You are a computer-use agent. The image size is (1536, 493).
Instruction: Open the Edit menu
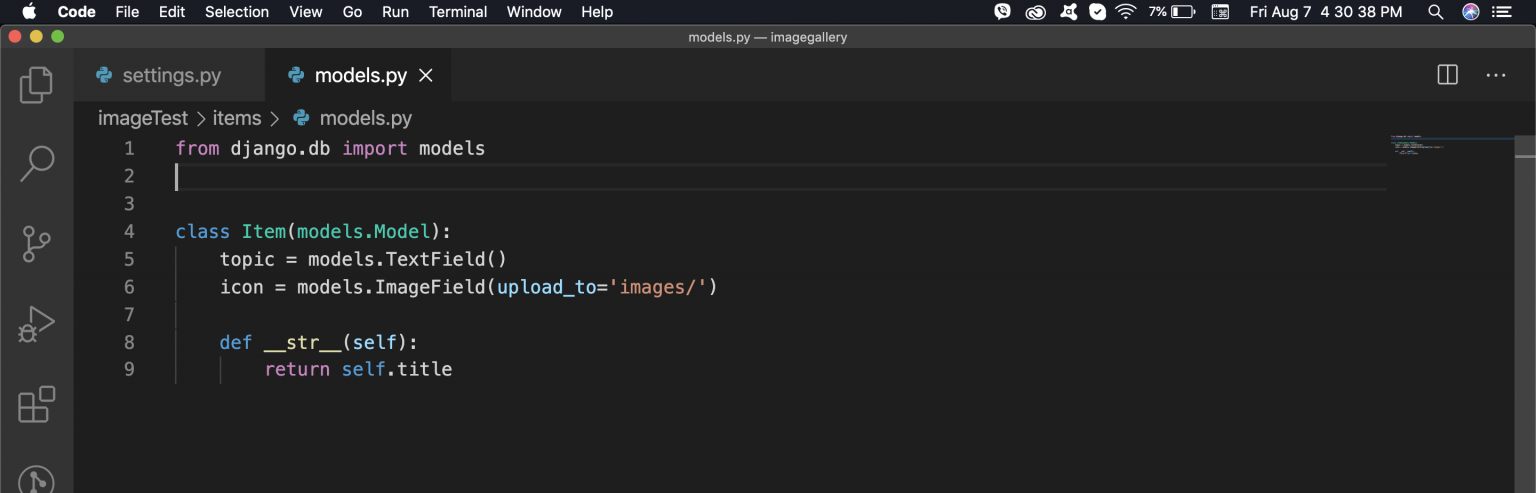tap(172, 12)
